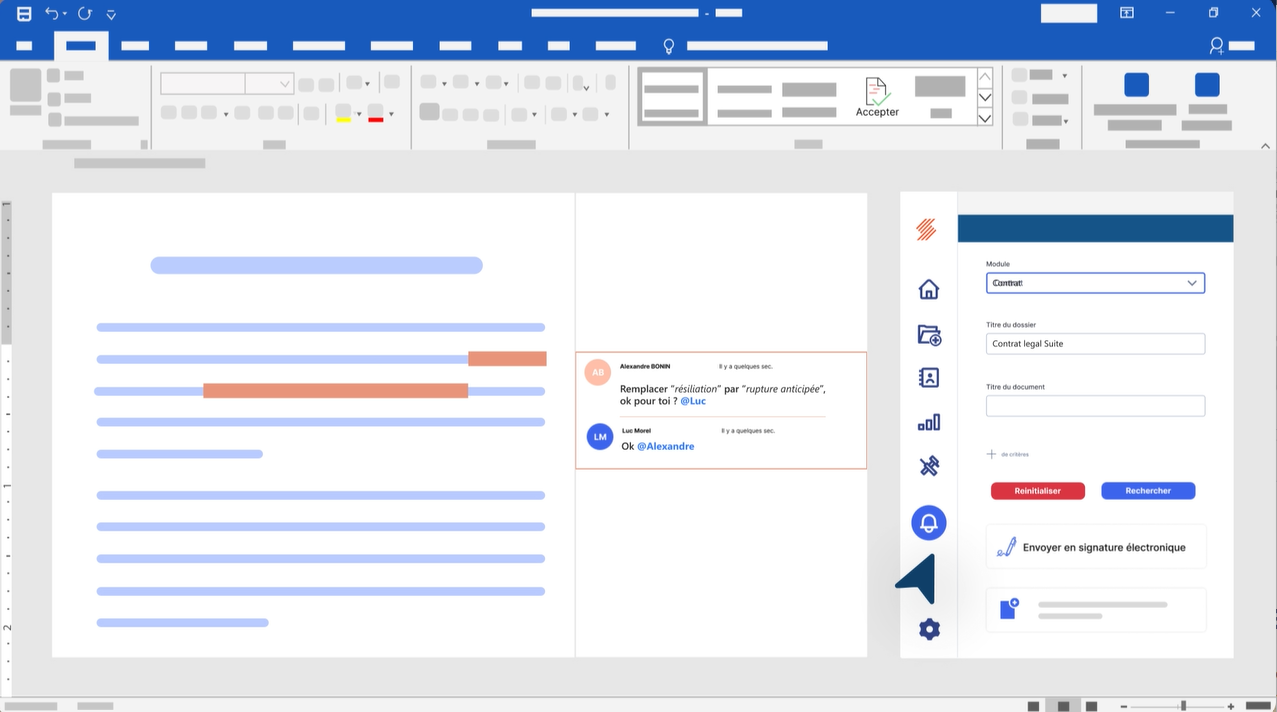Viewport: 1277px width, 712px height.
Task: Click the lightbulb Tell Me icon
Action: point(669,46)
